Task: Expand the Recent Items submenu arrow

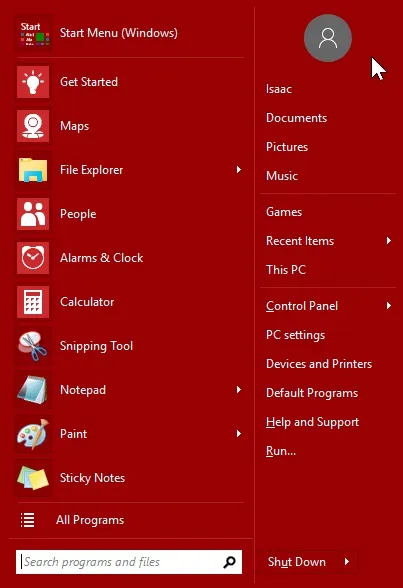Action: (x=389, y=241)
